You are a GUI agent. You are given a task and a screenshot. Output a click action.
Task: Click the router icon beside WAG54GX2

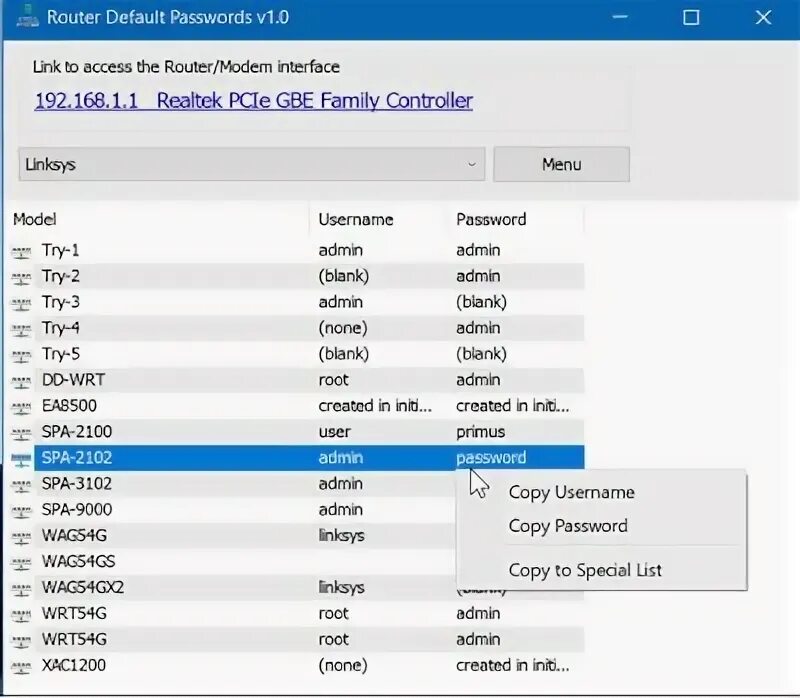(x=21, y=589)
